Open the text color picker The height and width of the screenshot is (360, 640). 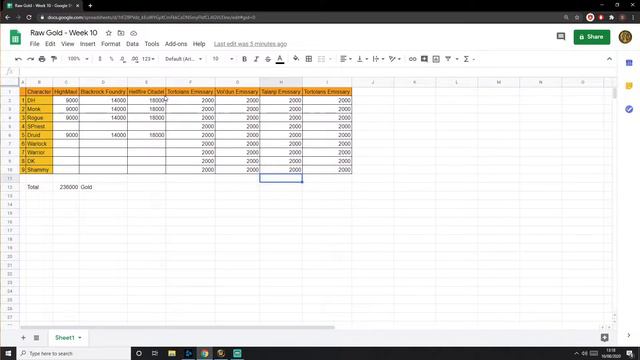click(280, 59)
